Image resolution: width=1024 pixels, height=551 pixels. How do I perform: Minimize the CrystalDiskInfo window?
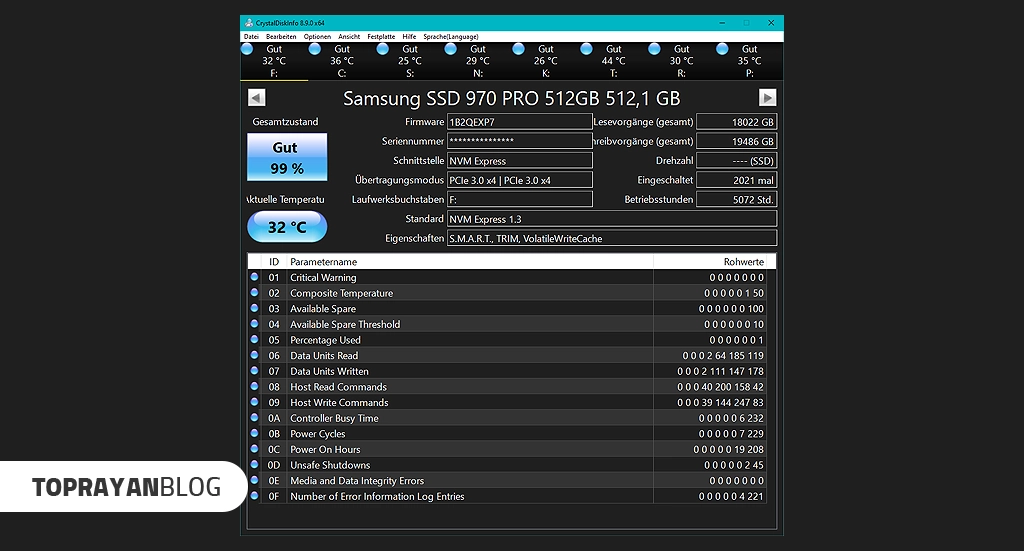[x=722, y=23]
